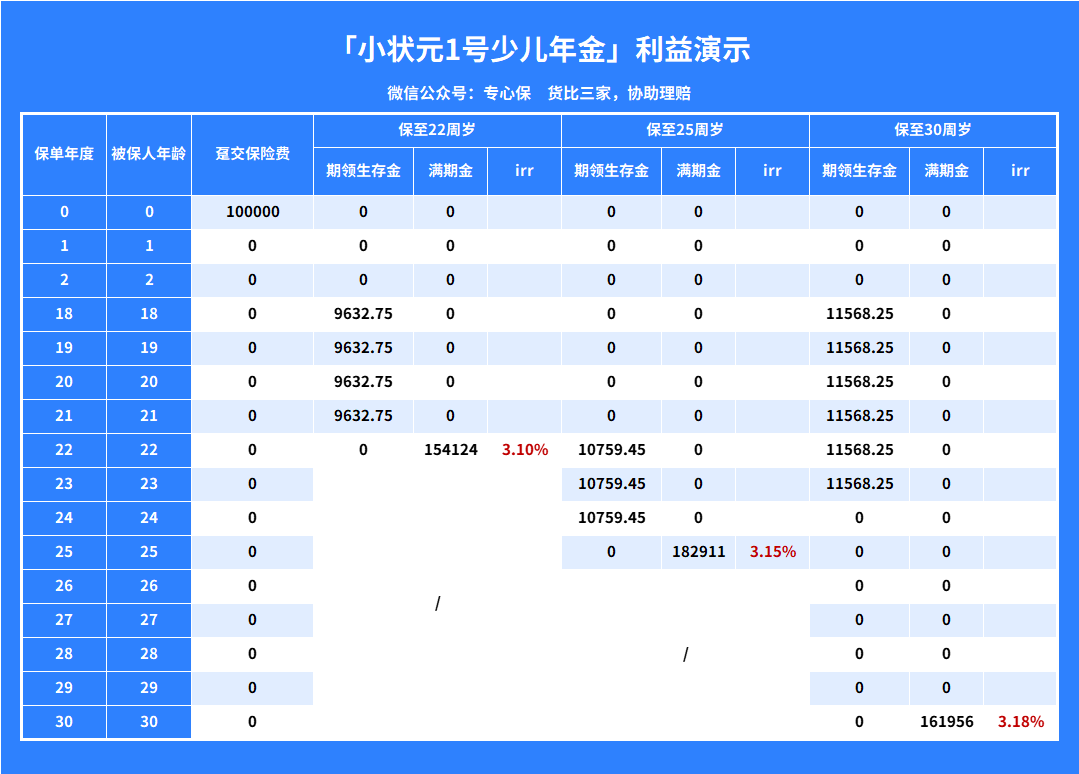Screen dimensions: 1079x774
Task: Select the 182911 maturity amount cell
Action: (698, 552)
